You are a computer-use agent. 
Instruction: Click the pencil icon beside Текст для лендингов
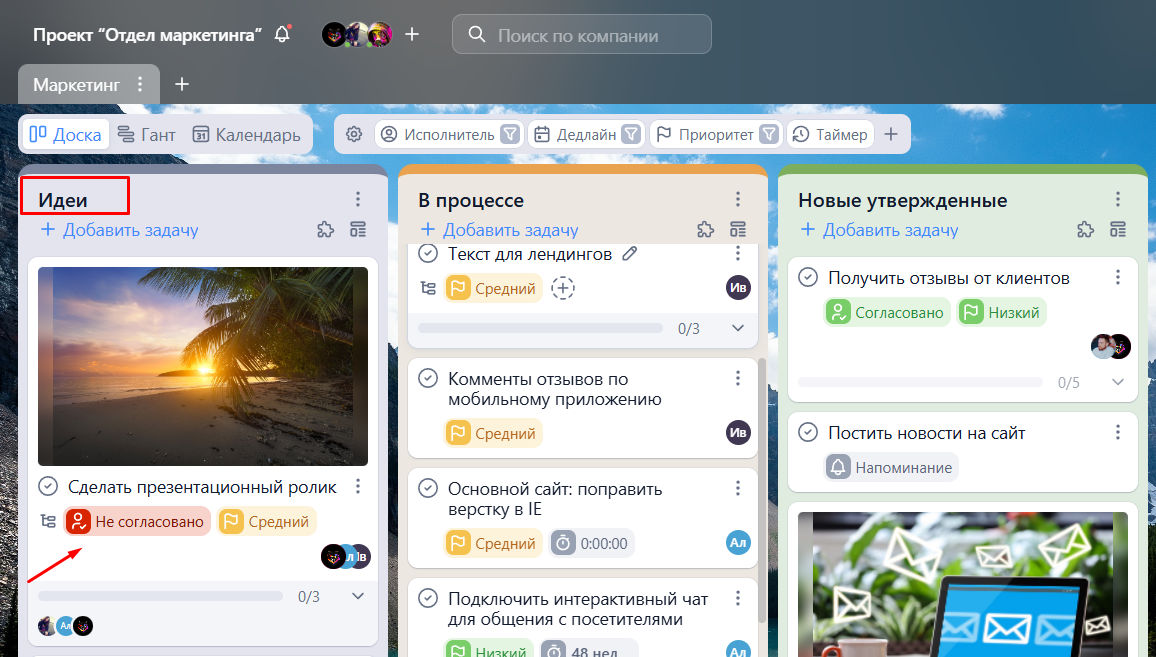click(x=629, y=254)
